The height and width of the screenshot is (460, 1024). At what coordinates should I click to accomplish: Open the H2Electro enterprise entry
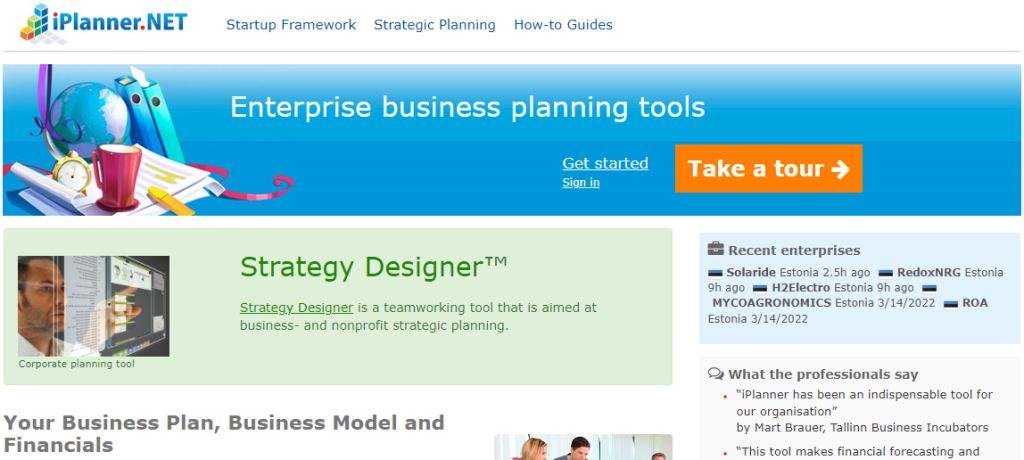pos(801,288)
